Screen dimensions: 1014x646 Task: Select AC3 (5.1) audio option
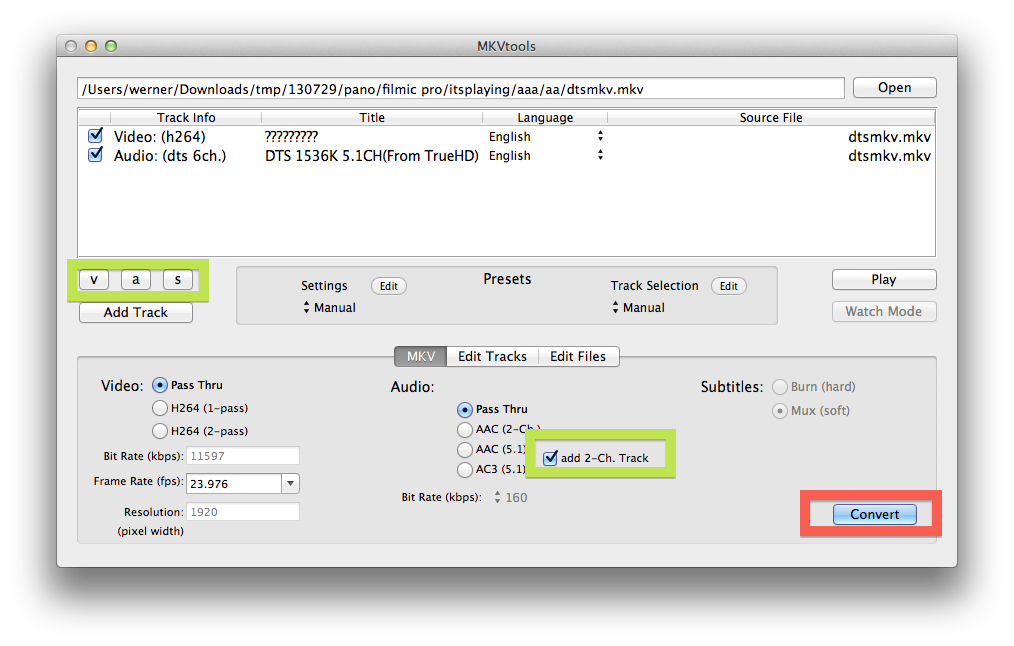[464, 469]
